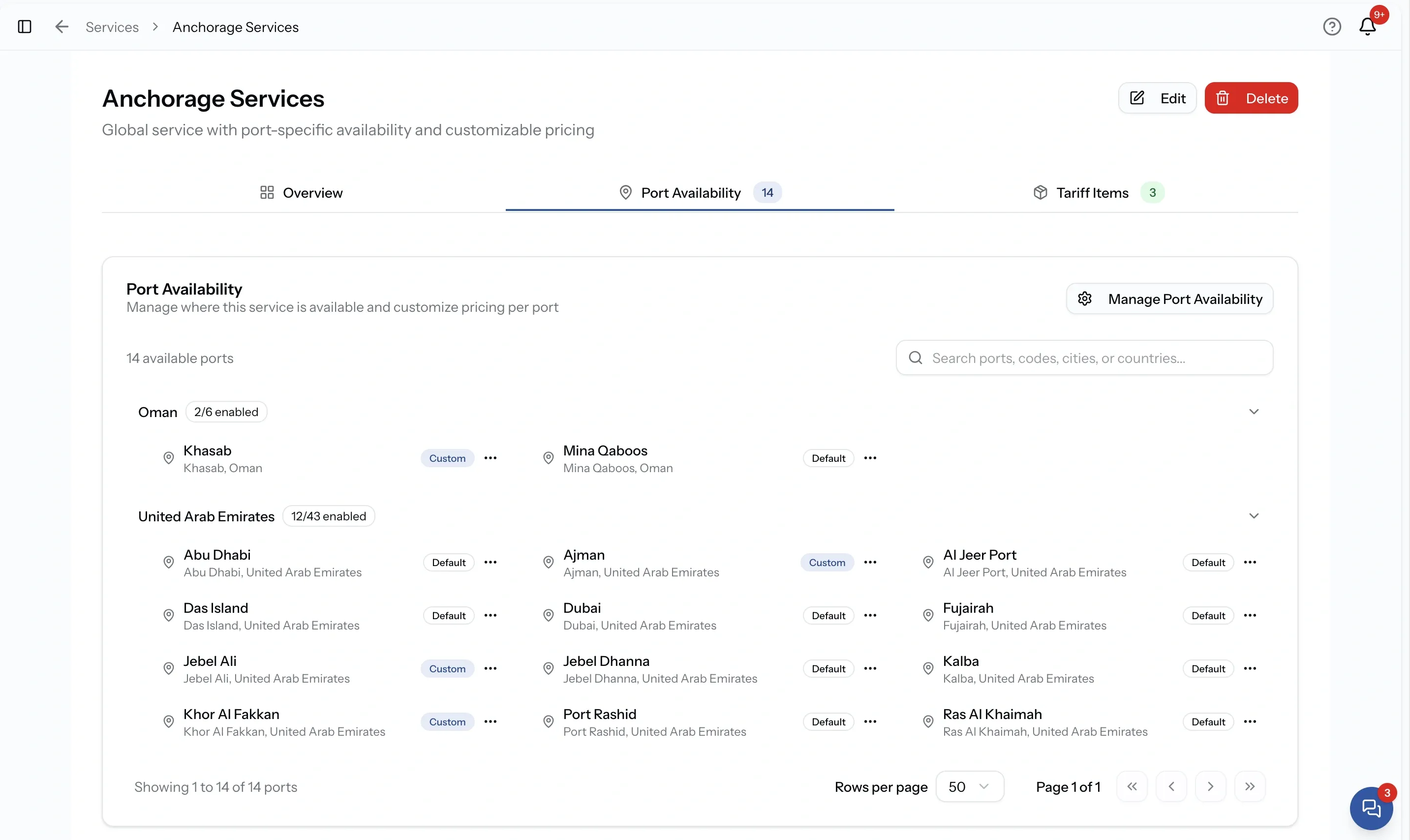Screen dimensions: 1410x840
Task: Focus the search ports input field
Action: click(x=1084, y=358)
